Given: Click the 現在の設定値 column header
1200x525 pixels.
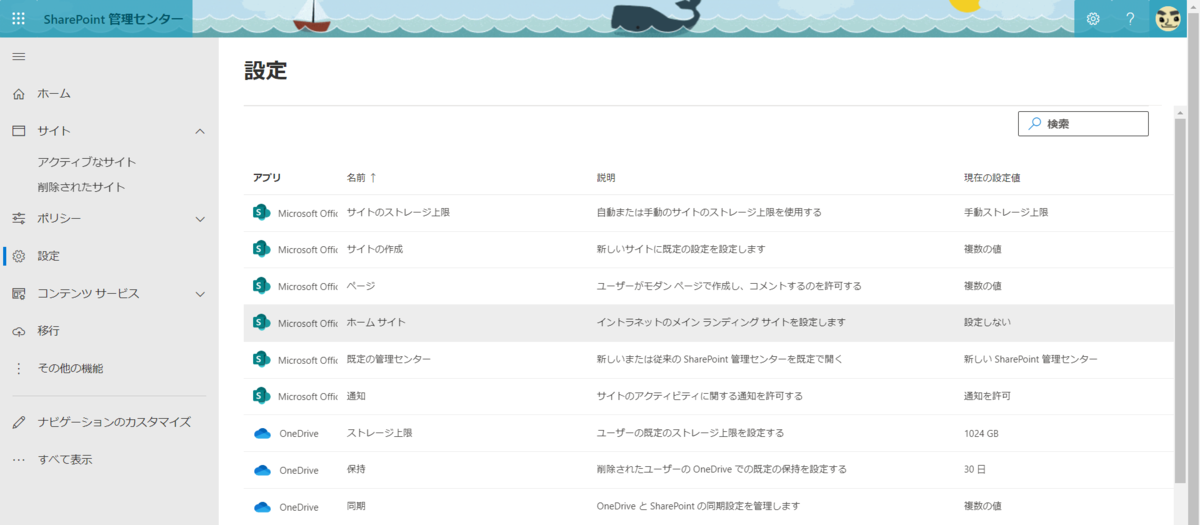Looking at the screenshot, I should (x=992, y=177).
